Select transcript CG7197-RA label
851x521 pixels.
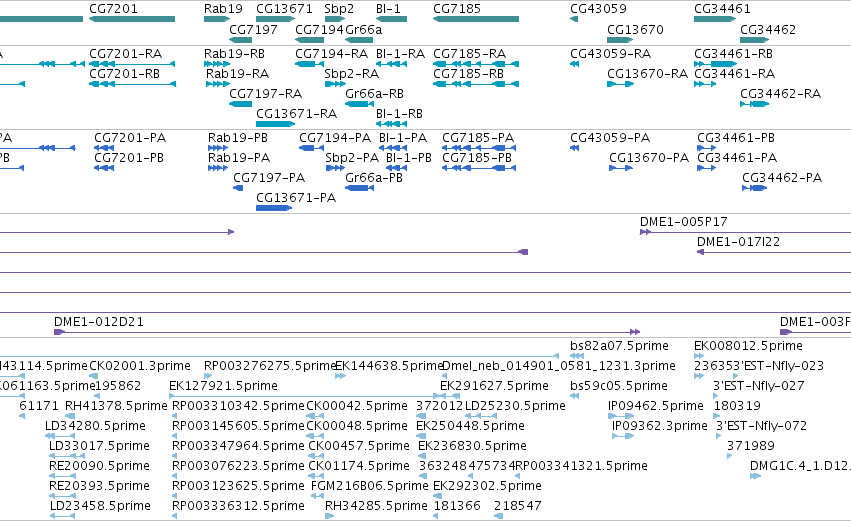pyautogui.click(x=265, y=94)
